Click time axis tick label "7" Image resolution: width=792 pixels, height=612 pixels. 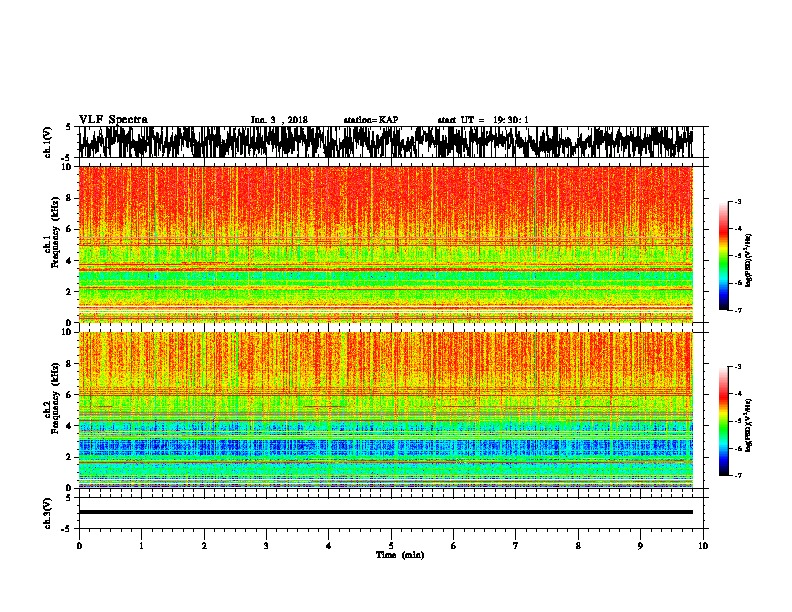(x=516, y=545)
